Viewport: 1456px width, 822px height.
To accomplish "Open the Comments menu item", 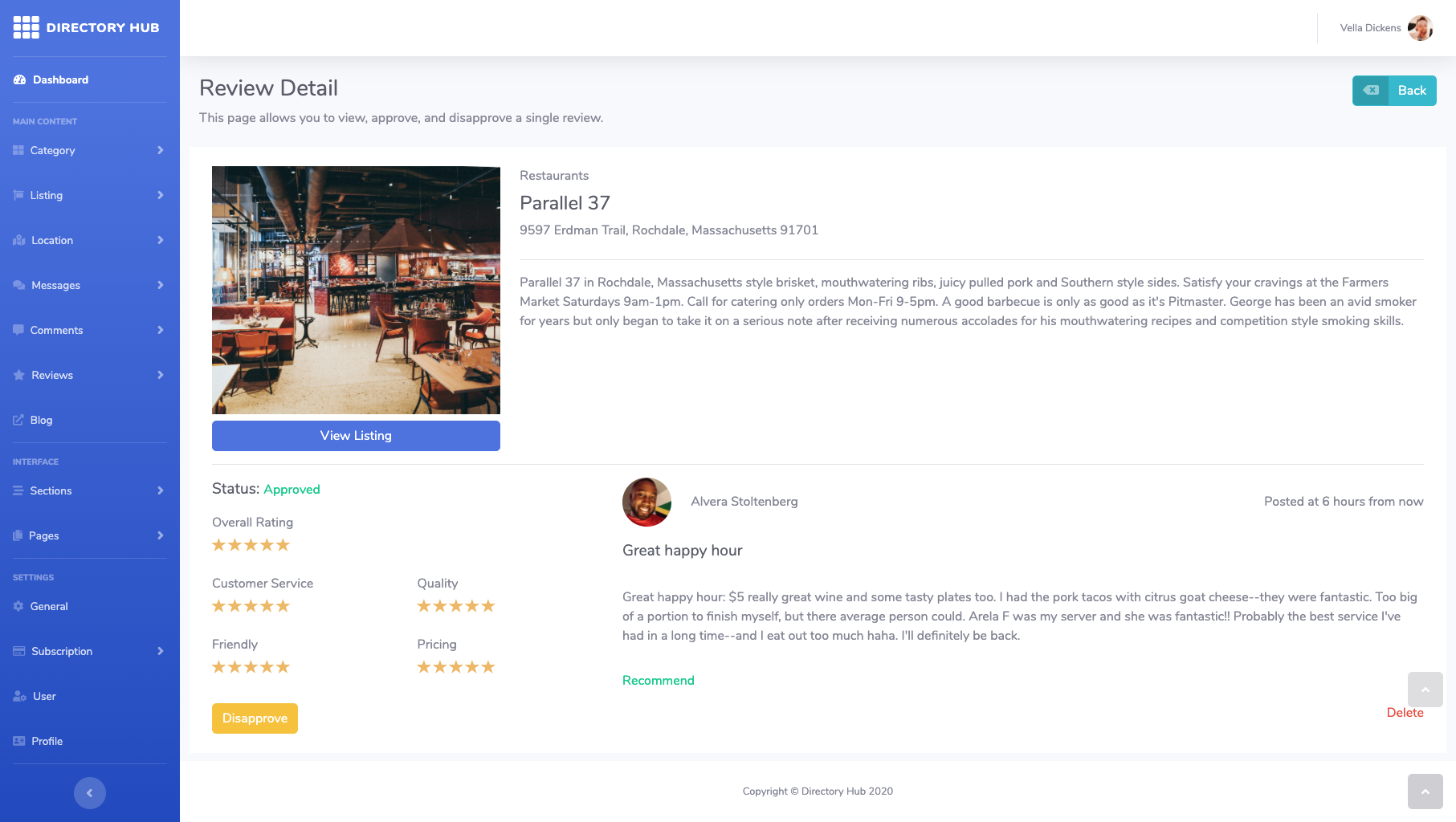I will pos(56,330).
